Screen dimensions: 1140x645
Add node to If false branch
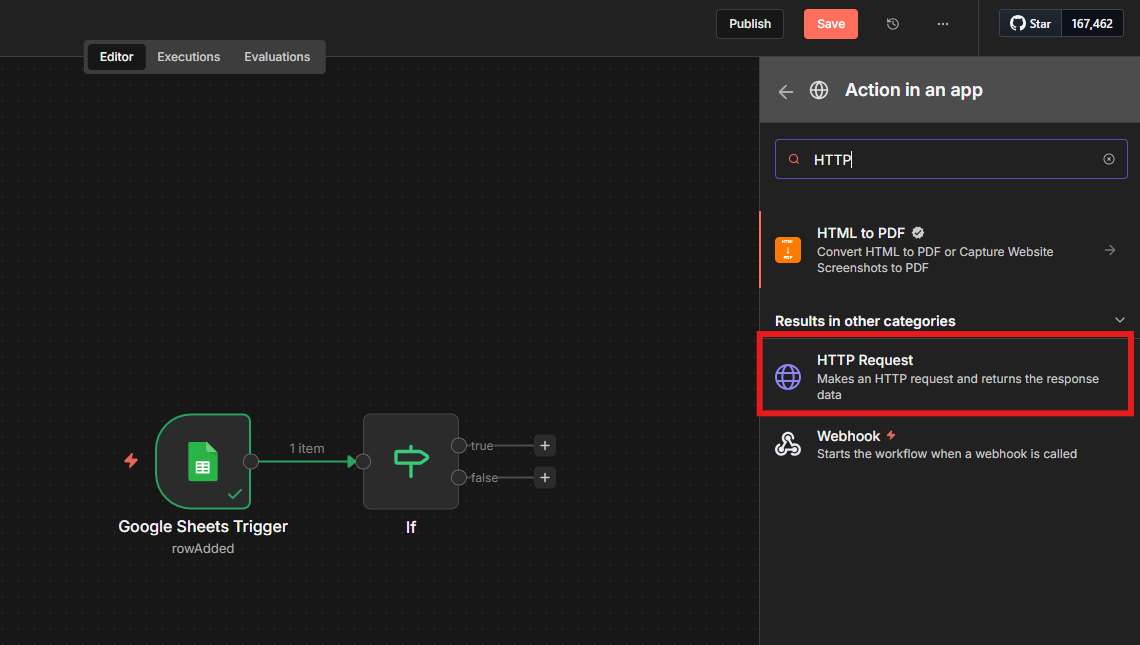point(544,478)
